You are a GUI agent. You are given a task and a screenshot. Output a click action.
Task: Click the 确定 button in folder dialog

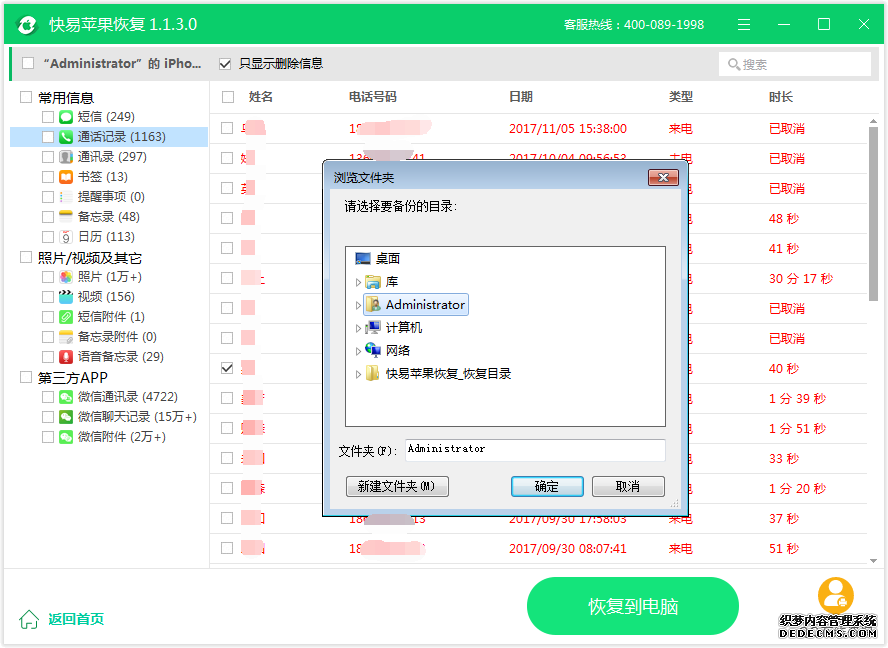[547, 487]
